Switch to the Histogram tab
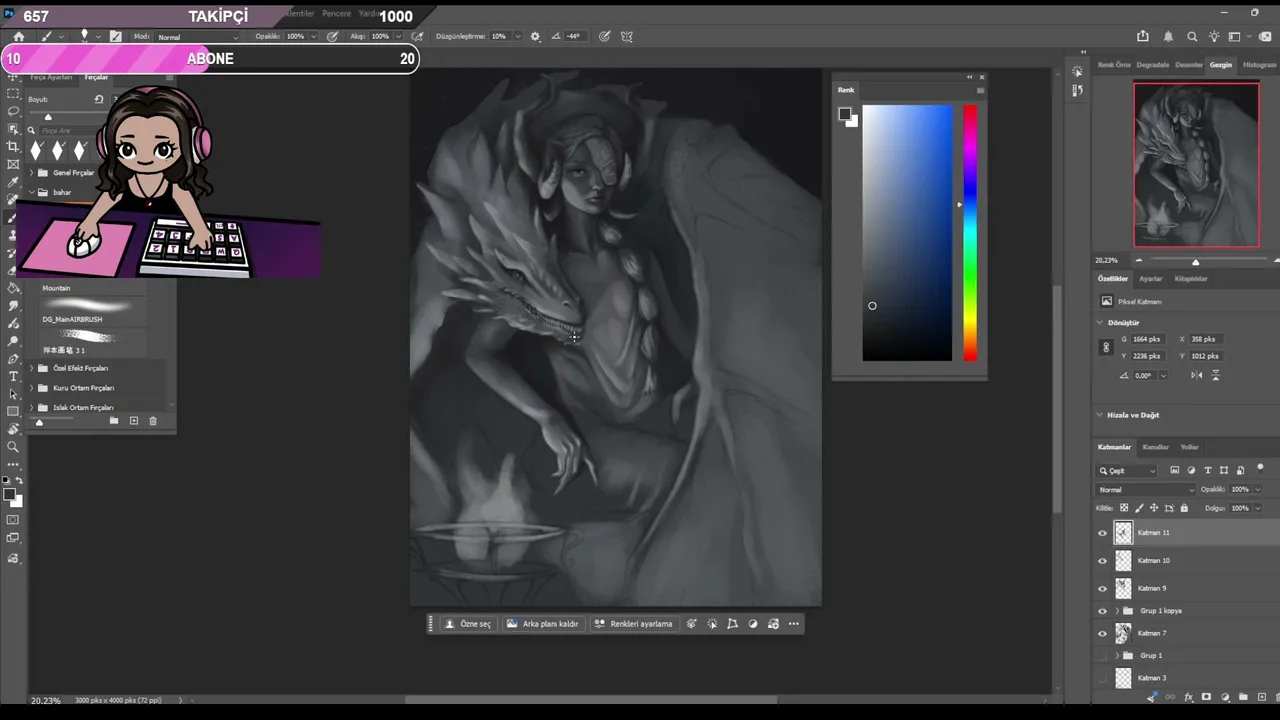The height and width of the screenshot is (720, 1280). tap(1260, 65)
